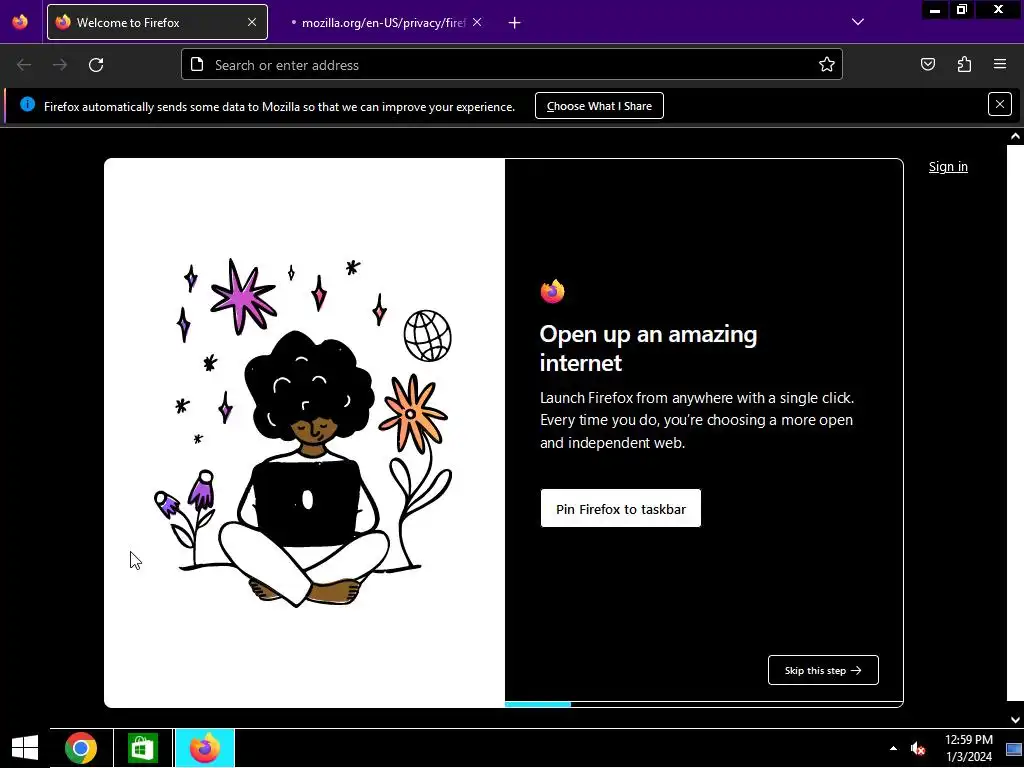Click the Firefox taskbar icon
This screenshot has width=1024, height=768.
[204, 748]
